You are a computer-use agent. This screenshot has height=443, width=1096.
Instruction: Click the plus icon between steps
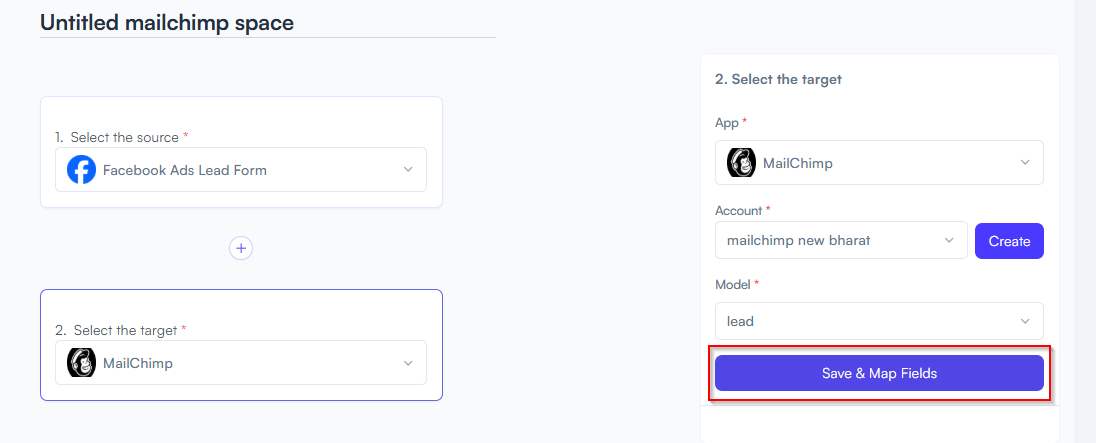241,248
